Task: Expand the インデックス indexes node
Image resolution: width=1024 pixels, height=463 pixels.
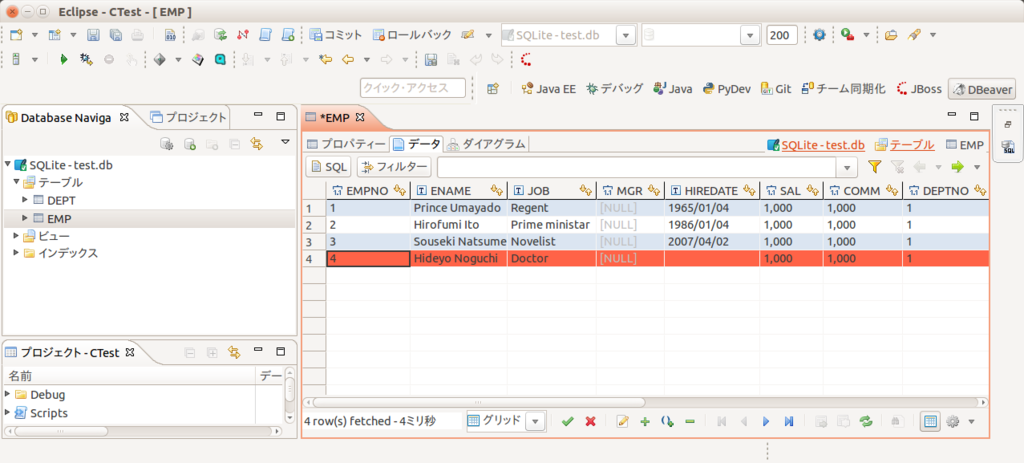Action: pos(16,253)
